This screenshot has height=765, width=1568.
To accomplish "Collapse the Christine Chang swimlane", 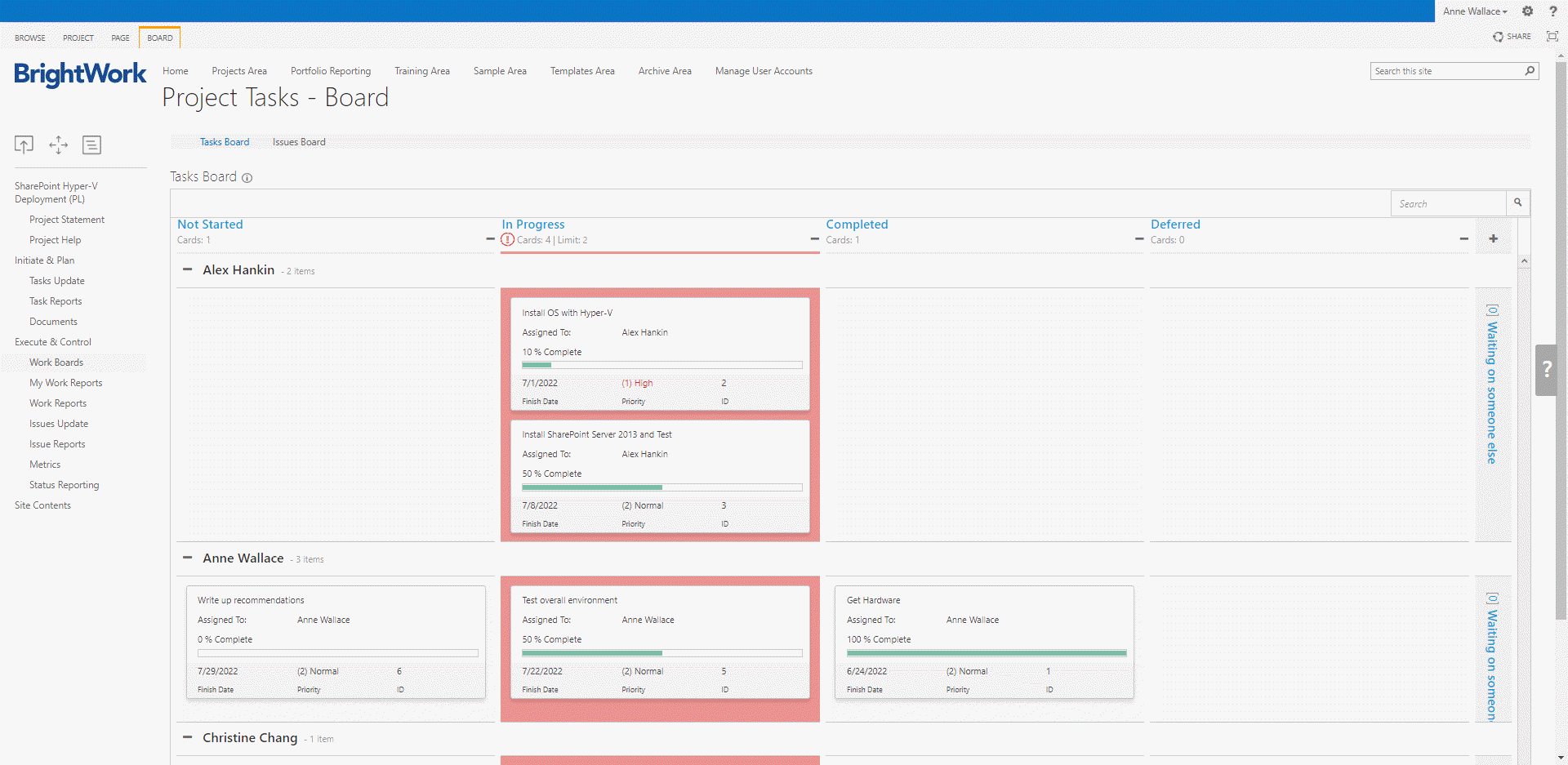I will tap(188, 737).
